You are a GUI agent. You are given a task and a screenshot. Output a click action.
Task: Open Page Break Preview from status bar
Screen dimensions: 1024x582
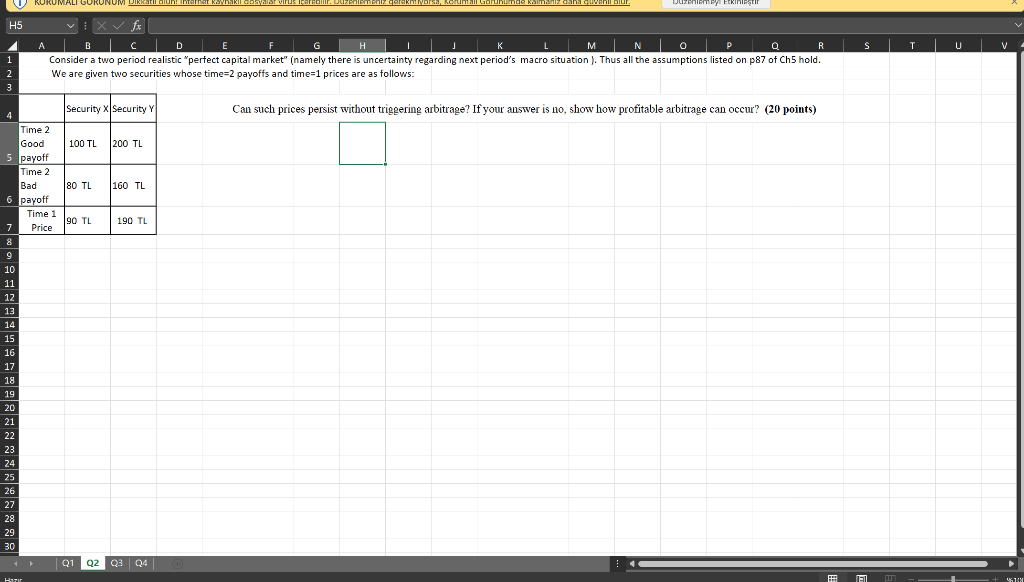pyautogui.click(x=889, y=577)
